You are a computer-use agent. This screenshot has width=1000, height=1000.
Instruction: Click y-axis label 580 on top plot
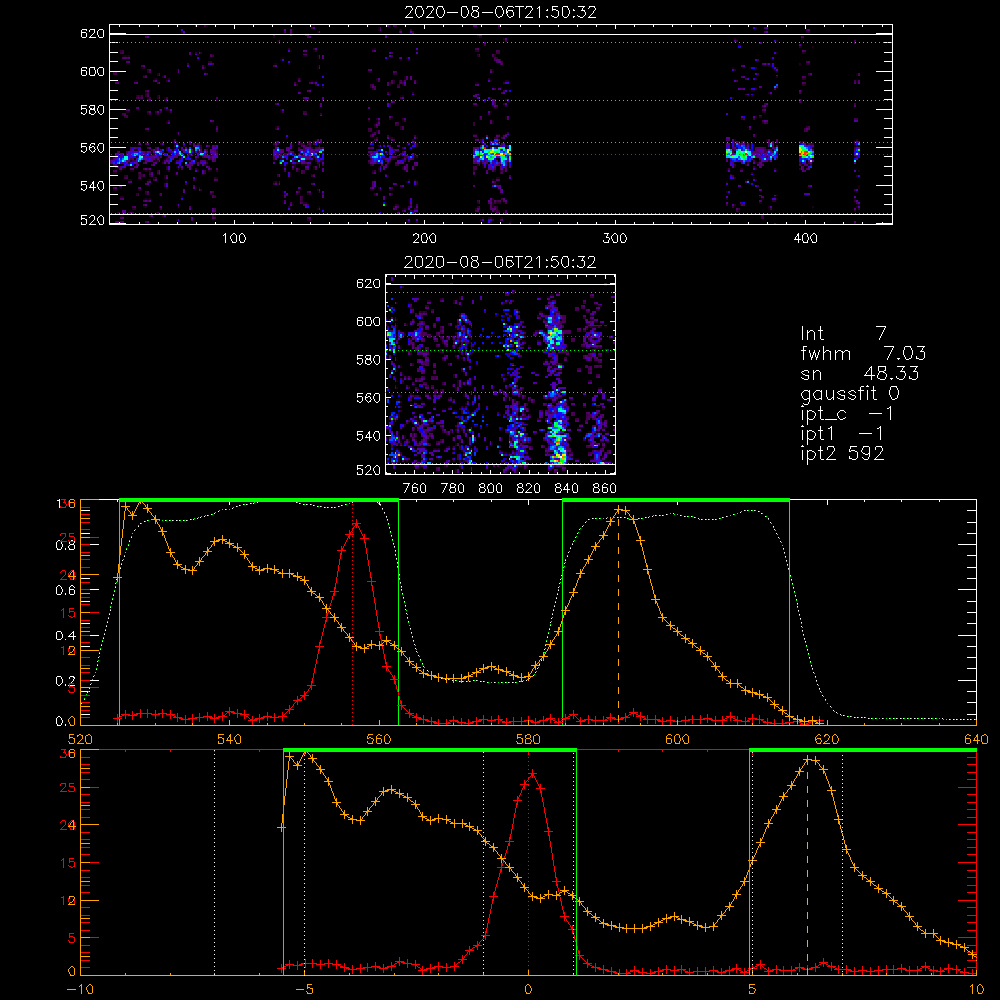92,110
